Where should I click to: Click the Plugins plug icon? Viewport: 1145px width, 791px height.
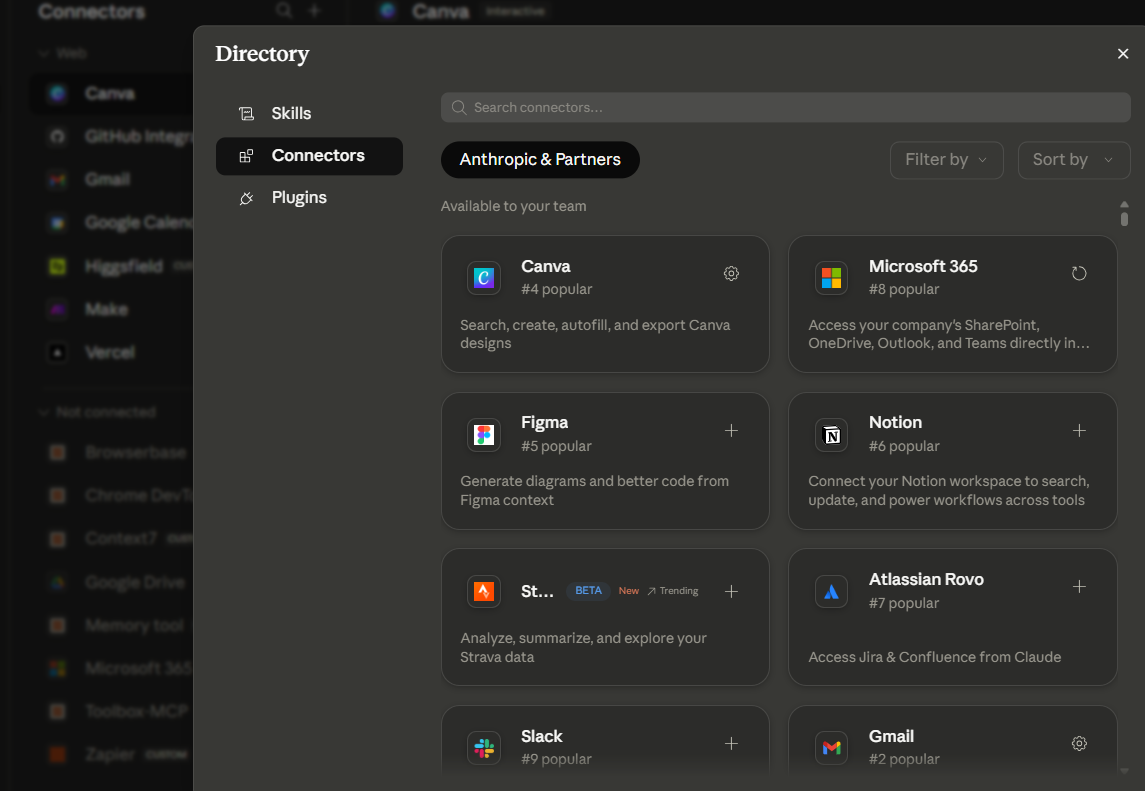[246, 198]
